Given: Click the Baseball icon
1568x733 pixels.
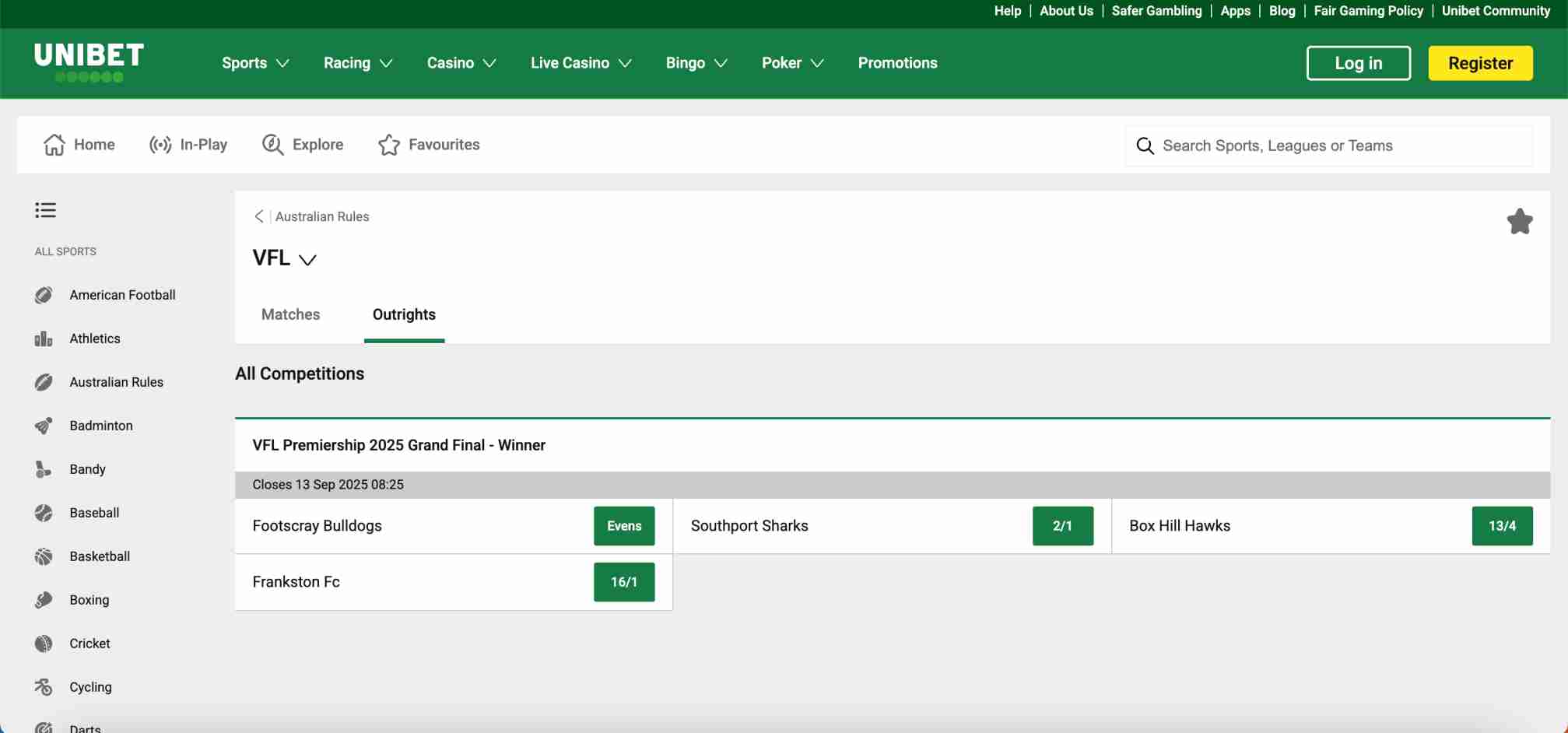Looking at the screenshot, I should [x=44, y=513].
